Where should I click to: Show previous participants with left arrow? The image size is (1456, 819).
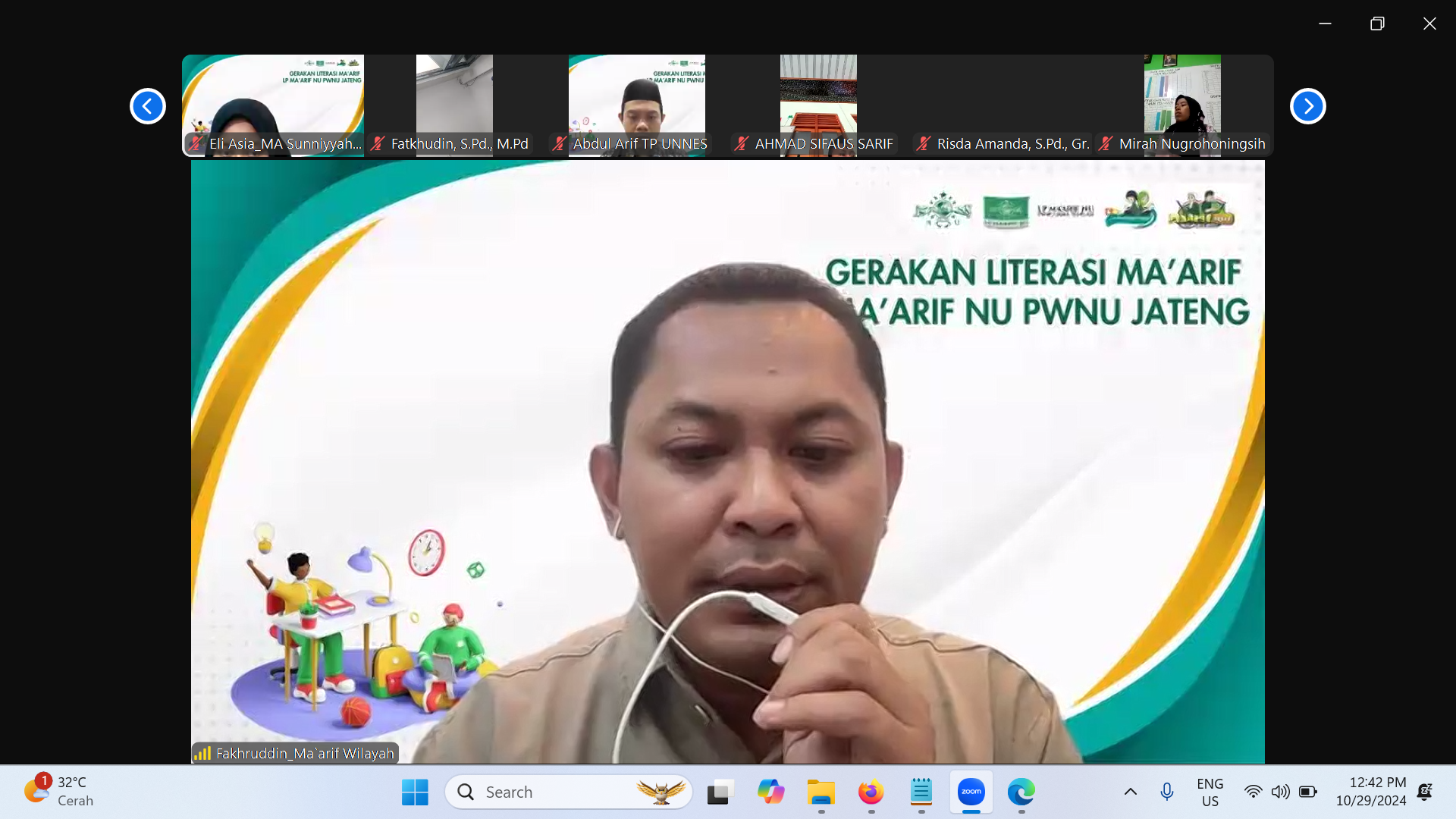click(148, 106)
